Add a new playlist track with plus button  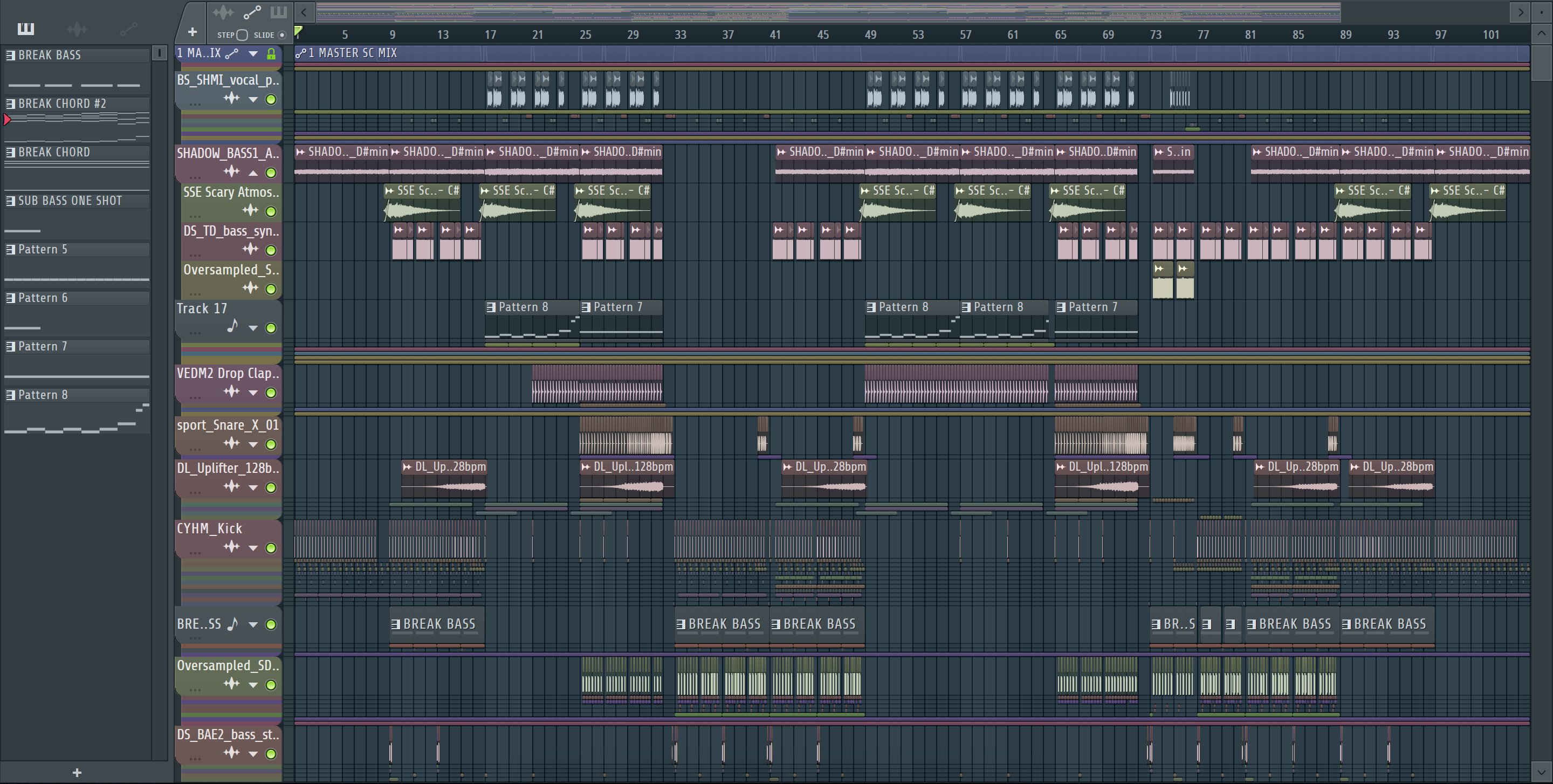(193, 32)
